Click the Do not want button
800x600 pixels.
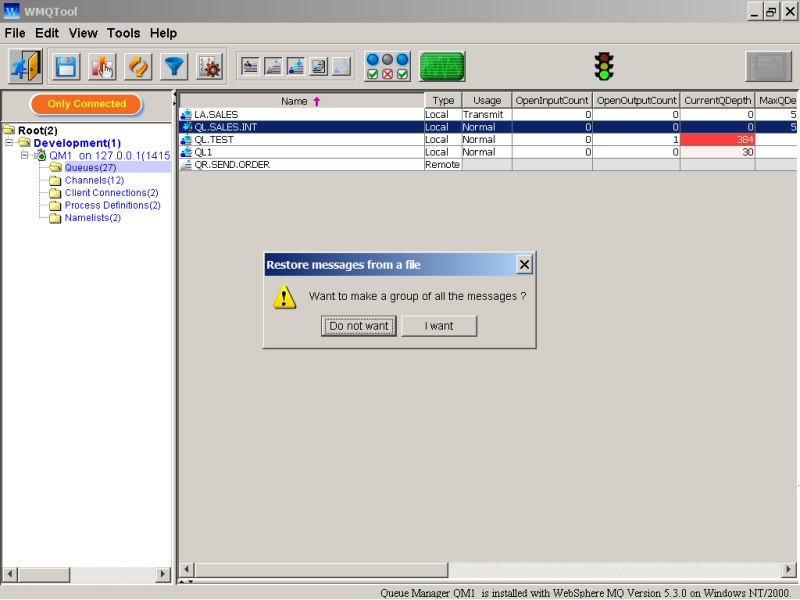coord(359,326)
